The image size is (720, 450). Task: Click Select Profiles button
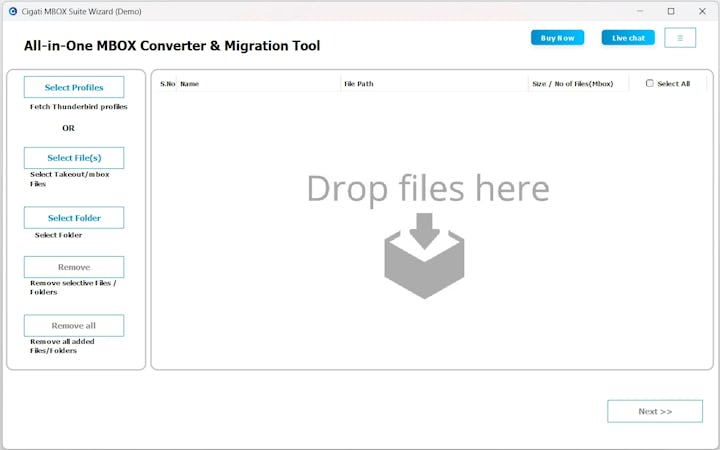[x=74, y=87]
